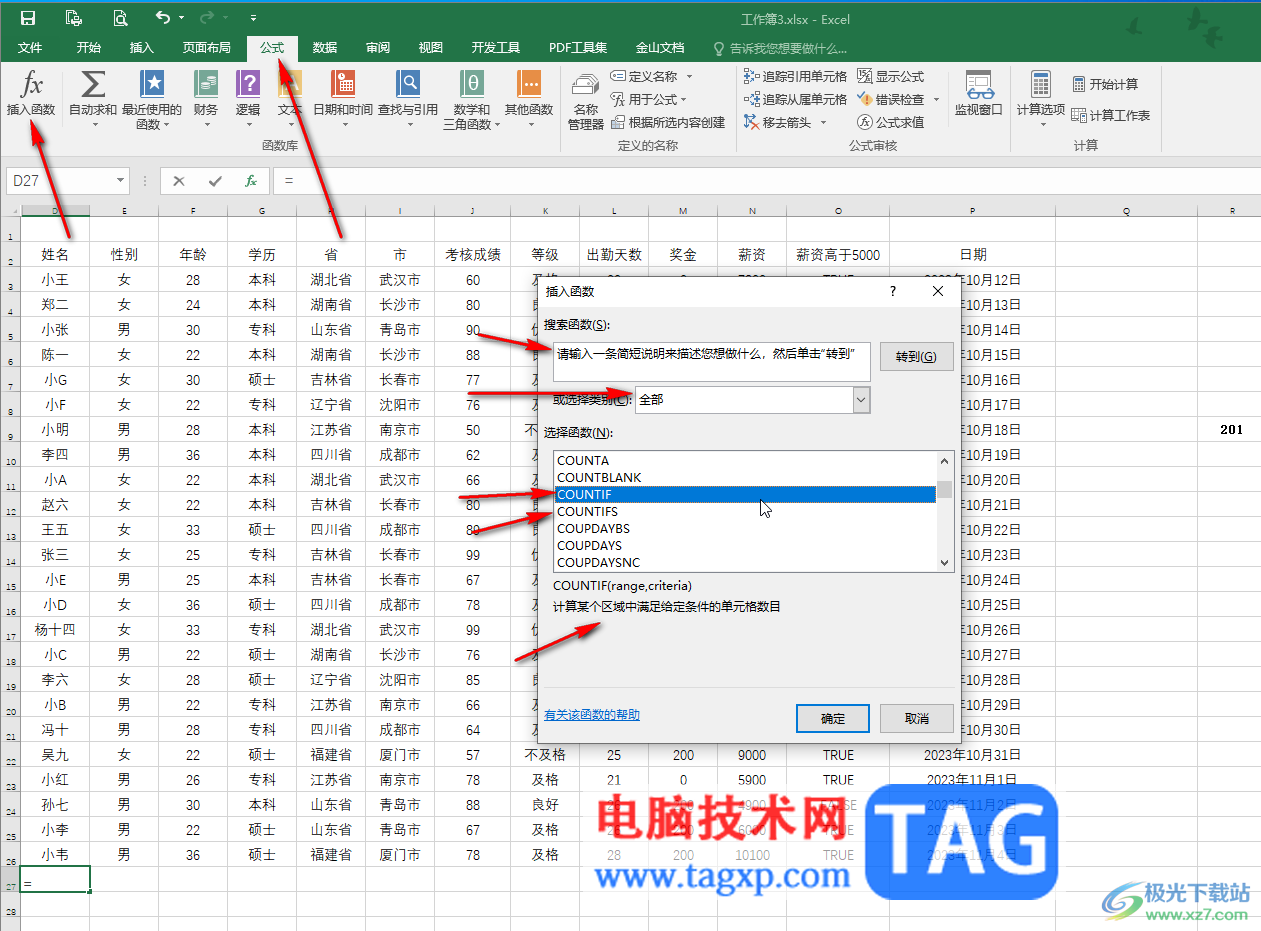Open the Logical functions icon
This screenshot has width=1261, height=931.
pos(248,84)
